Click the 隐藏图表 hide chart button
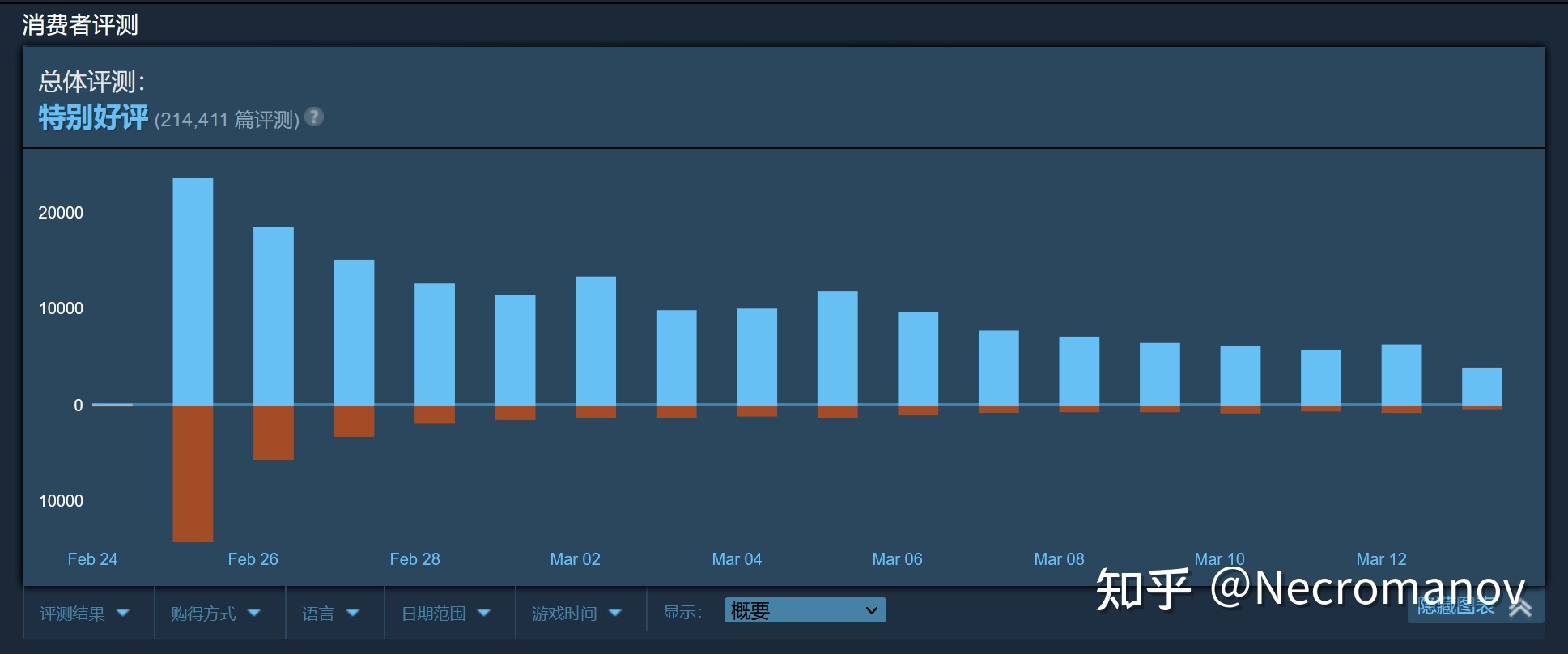Image resolution: width=1568 pixels, height=654 pixels. point(1475,607)
